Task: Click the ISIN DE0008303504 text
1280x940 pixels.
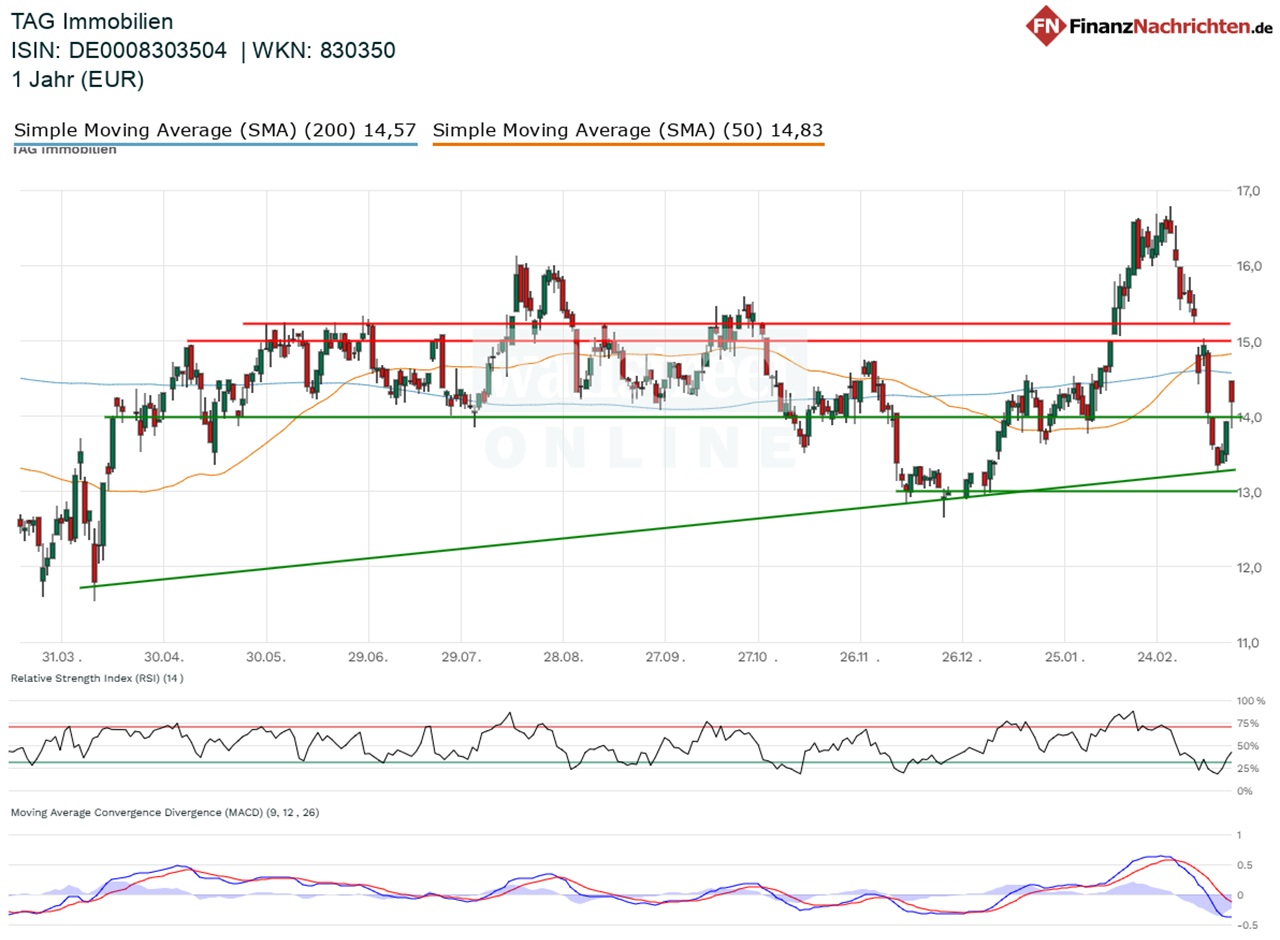Action: (119, 51)
